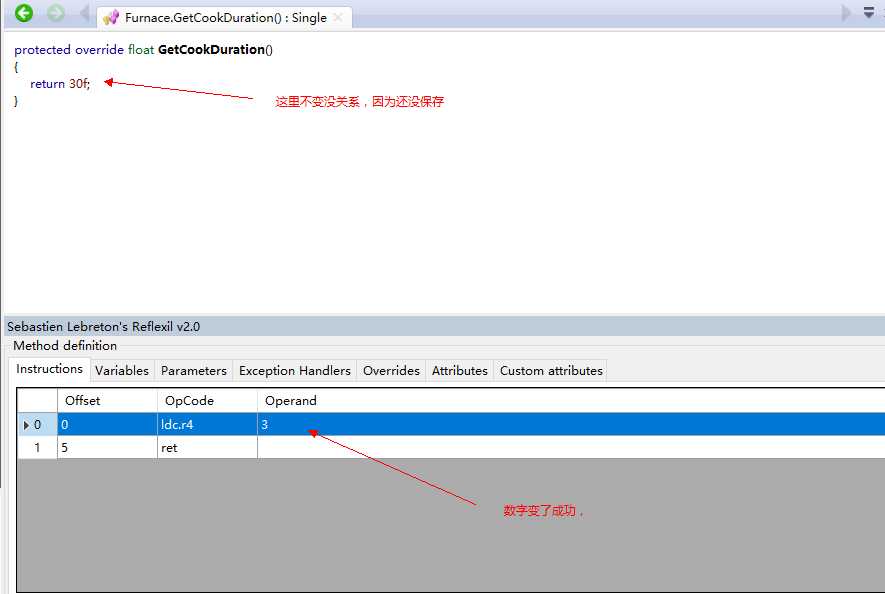Click the green Back navigation arrow
The image size is (885, 594).
pyautogui.click(x=24, y=14)
